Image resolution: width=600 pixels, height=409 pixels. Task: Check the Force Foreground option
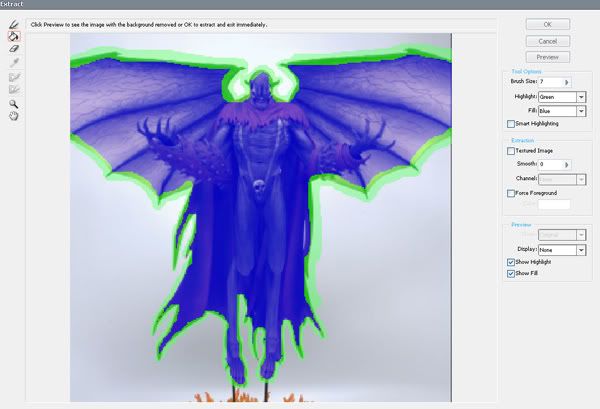(x=512, y=192)
